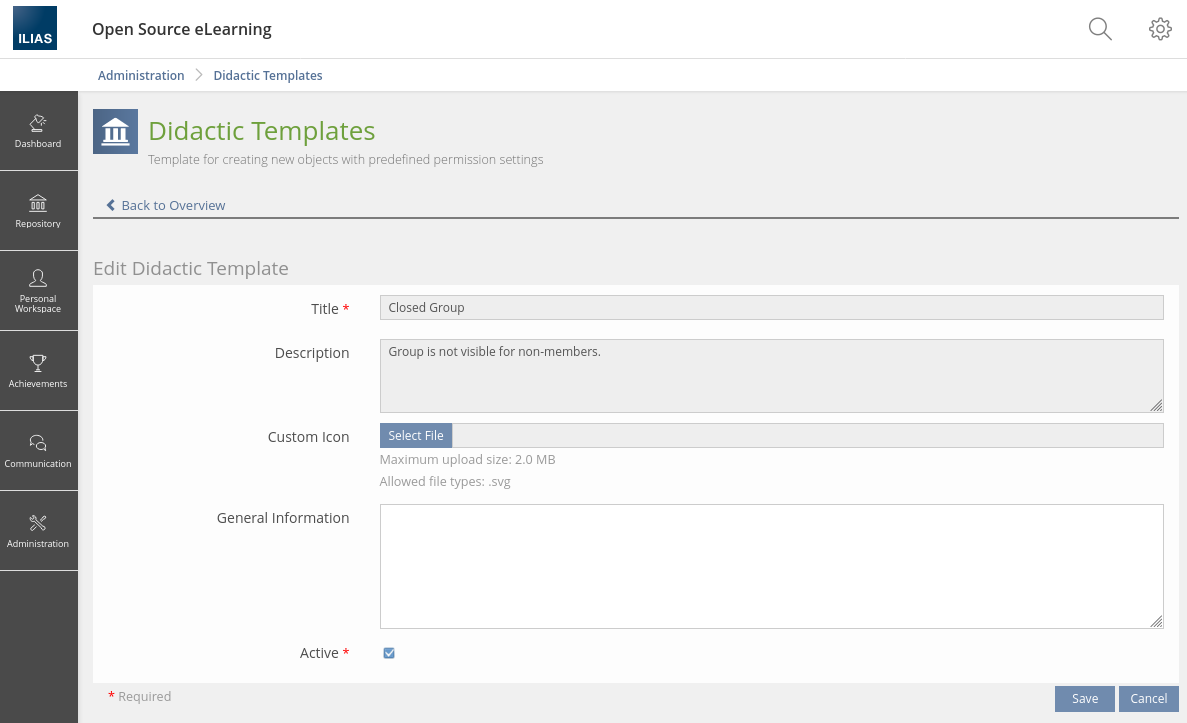
Task: Click the ILIAS logo in header
Action: coord(35,29)
